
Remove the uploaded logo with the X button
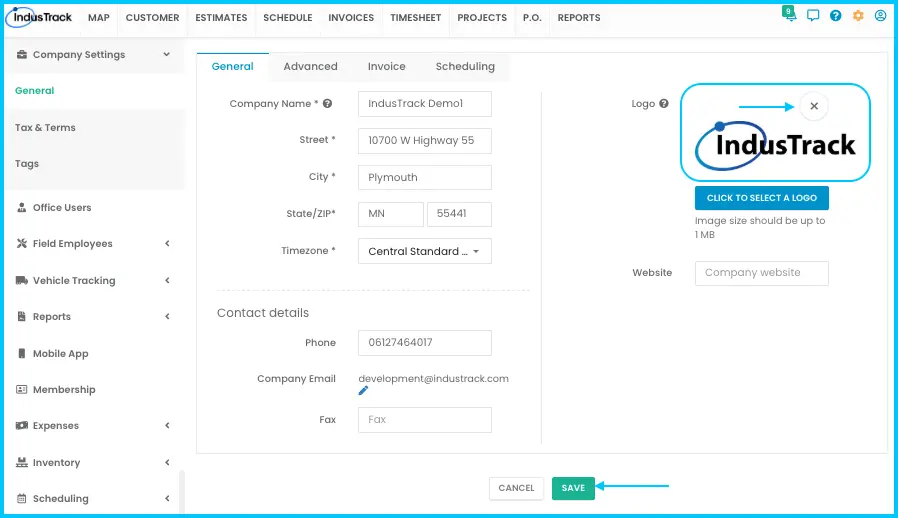pyautogui.click(x=814, y=106)
